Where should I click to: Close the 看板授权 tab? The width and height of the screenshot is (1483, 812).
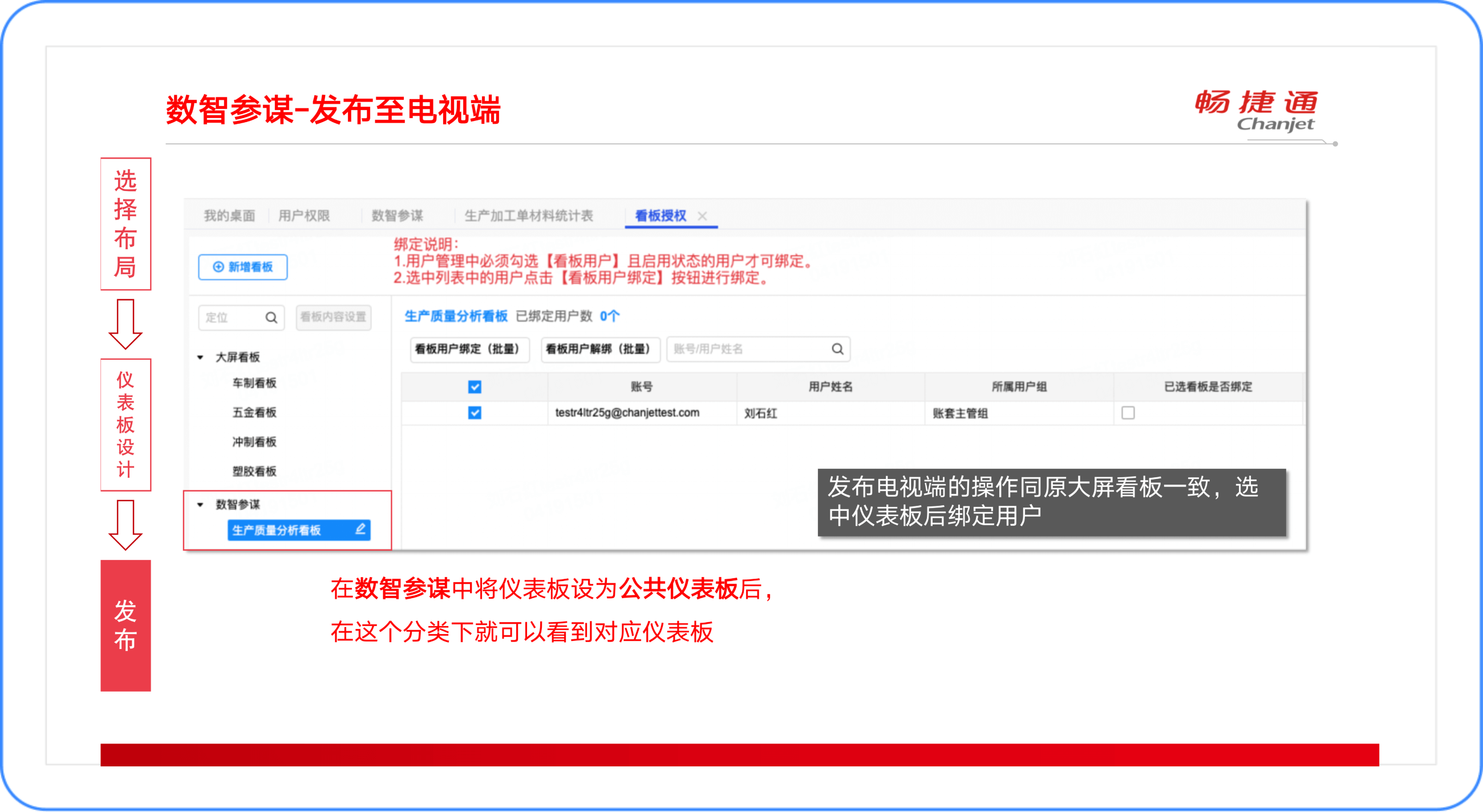(702, 216)
